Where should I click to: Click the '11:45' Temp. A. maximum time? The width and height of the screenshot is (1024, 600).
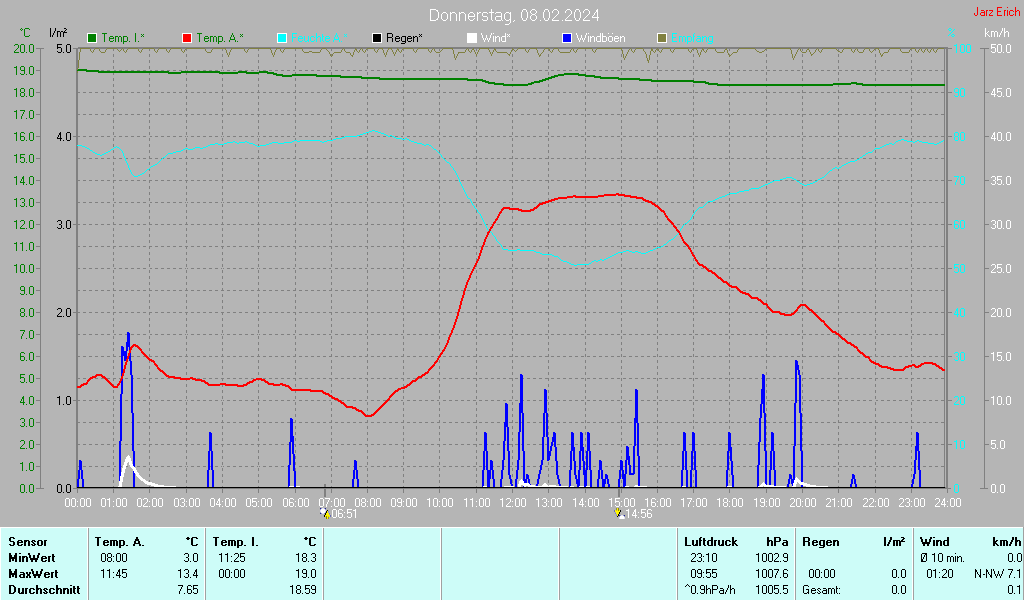[x=114, y=574]
